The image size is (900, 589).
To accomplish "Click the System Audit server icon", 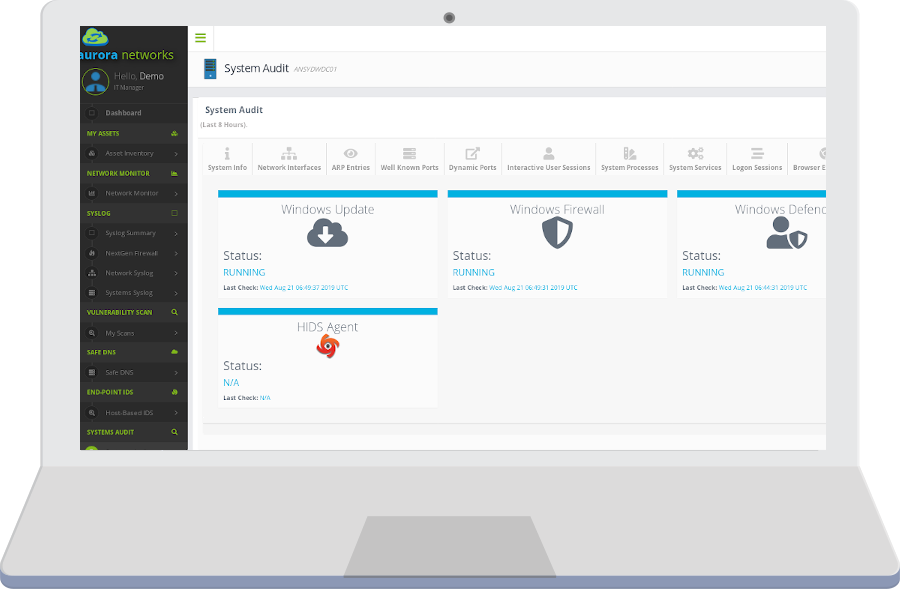I will [x=210, y=68].
